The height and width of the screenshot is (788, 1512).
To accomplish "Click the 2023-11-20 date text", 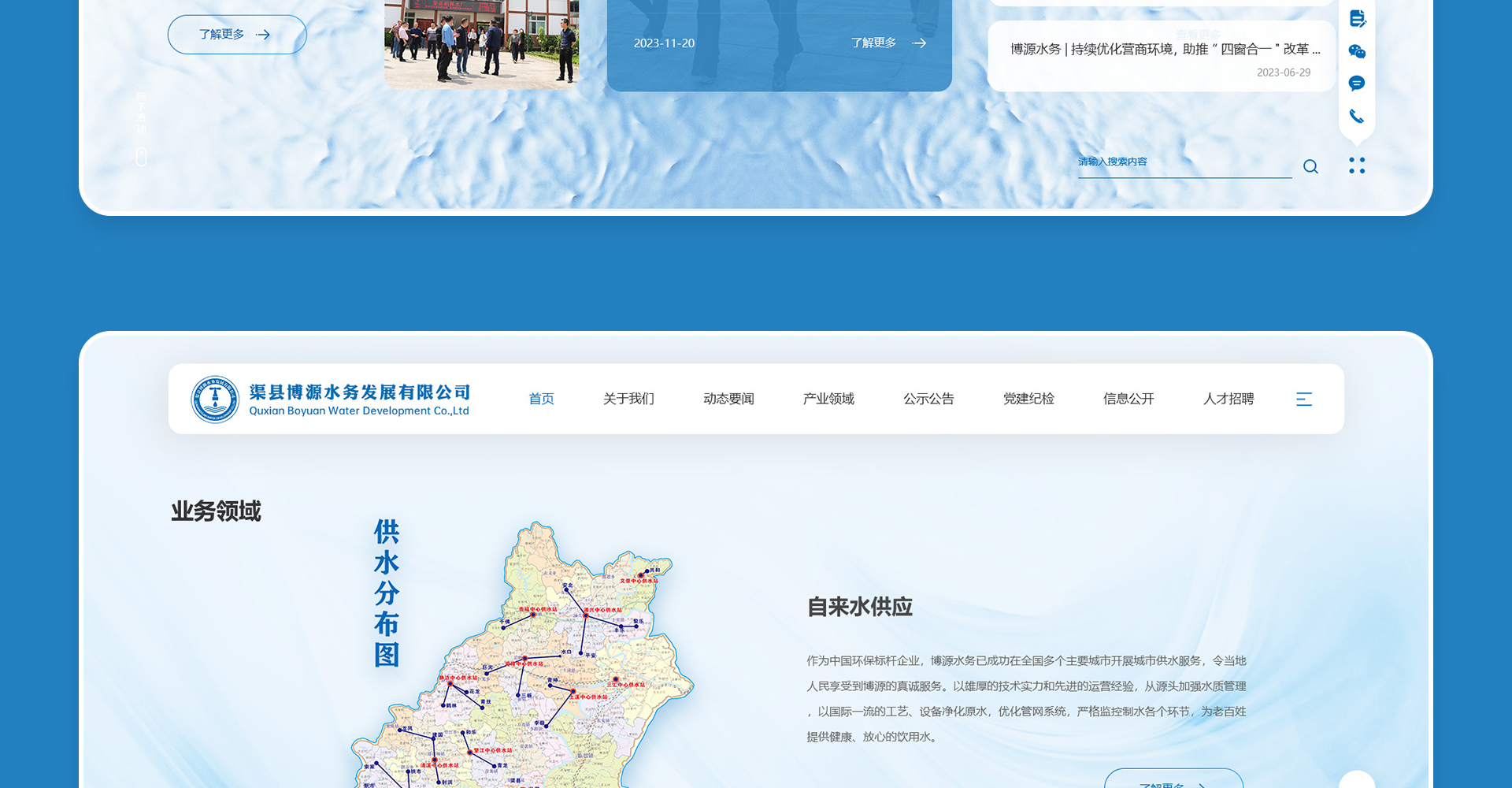I will coord(664,43).
